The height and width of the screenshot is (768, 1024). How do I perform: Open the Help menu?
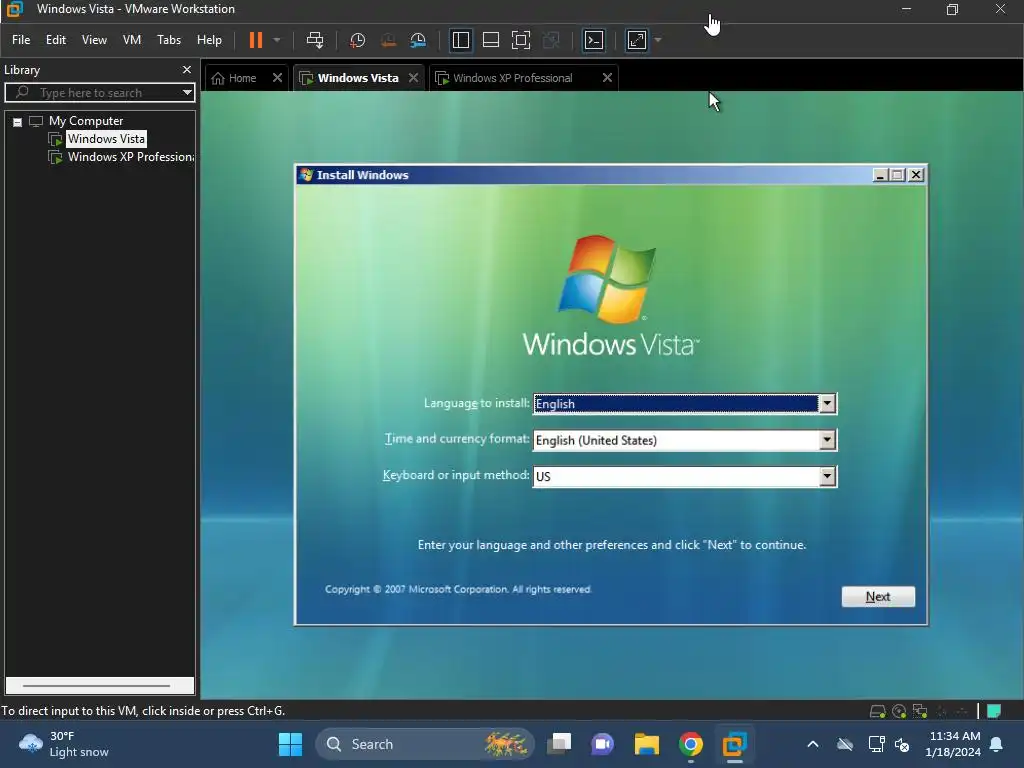pyautogui.click(x=209, y=40)
